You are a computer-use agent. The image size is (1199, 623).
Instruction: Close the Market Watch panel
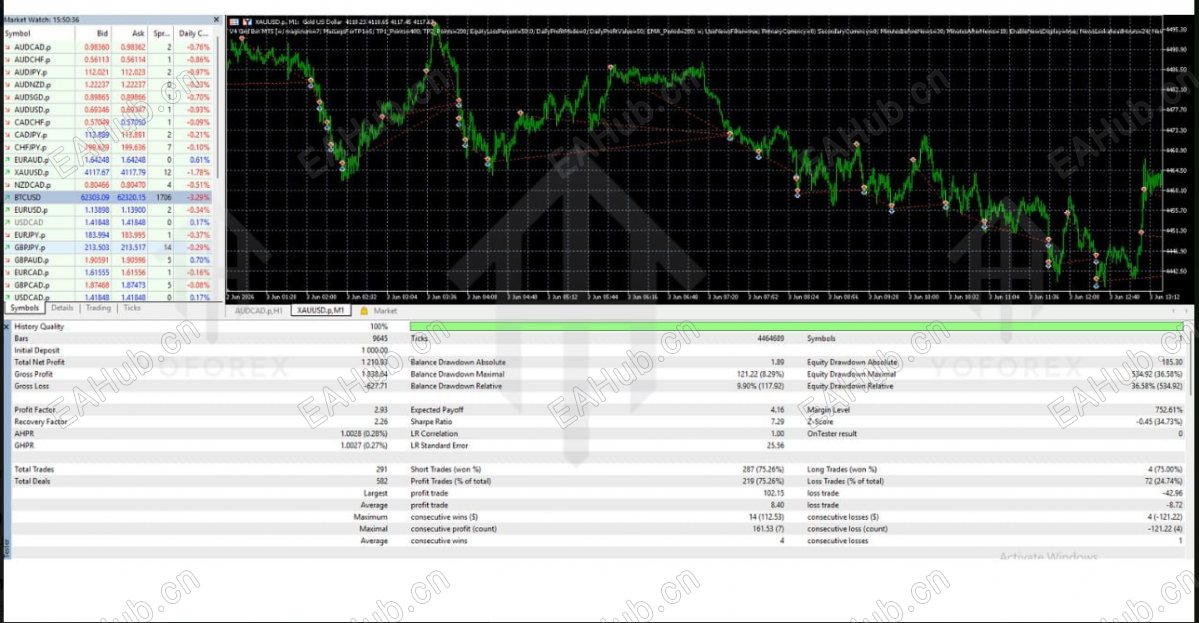216,19
